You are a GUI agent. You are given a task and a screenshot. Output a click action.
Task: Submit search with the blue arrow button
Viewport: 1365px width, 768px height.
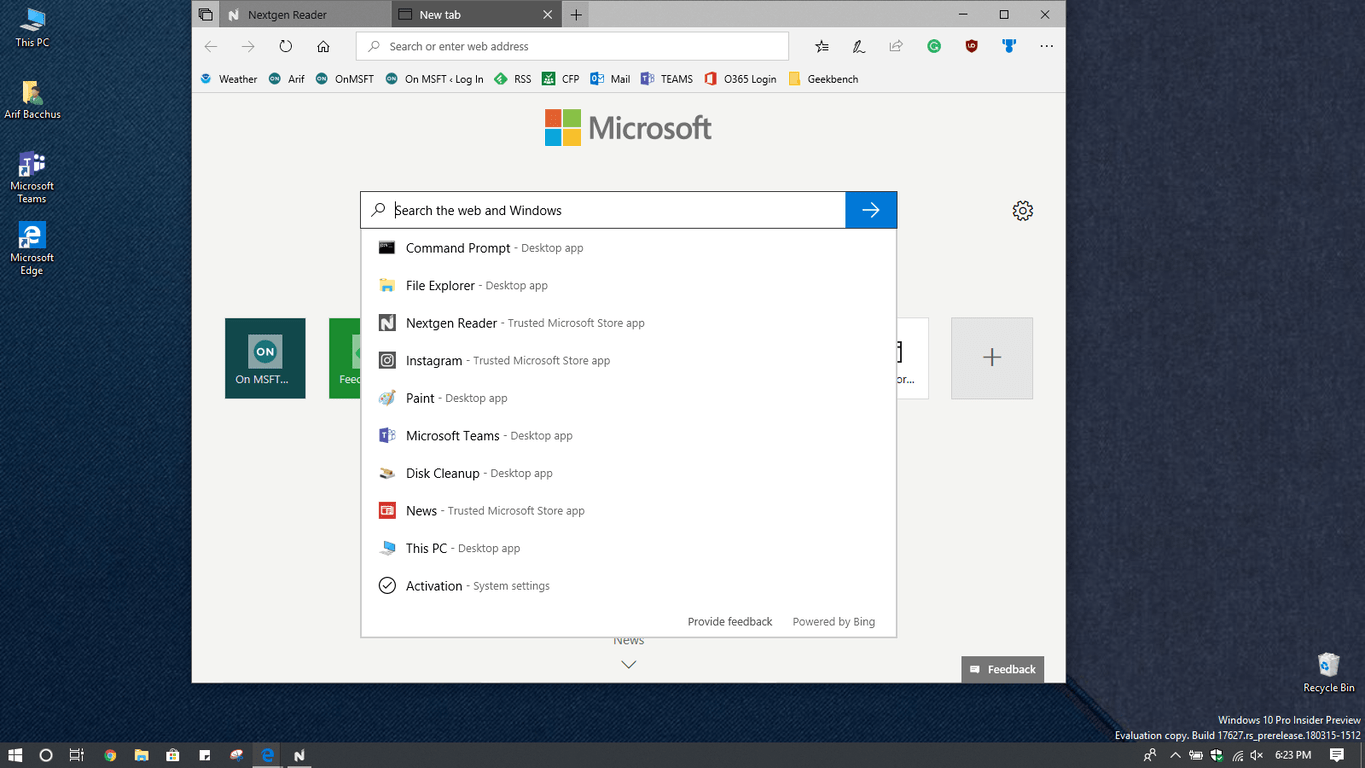(871, 210)
